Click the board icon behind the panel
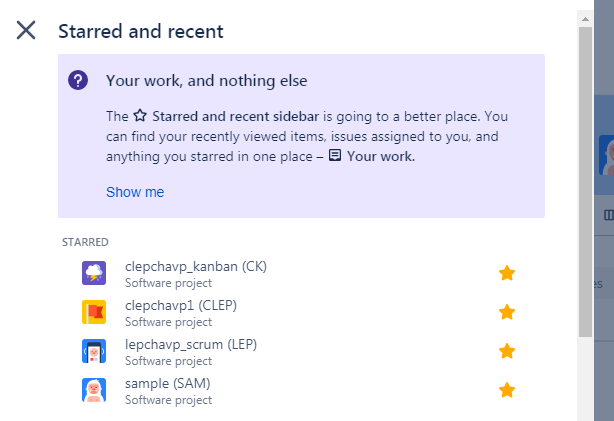614x421 pixels. coord(609,215)
